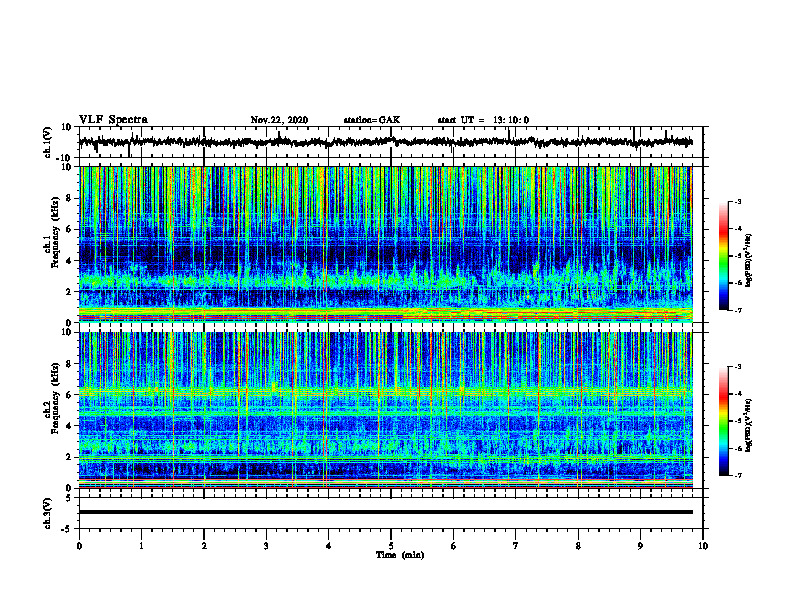Click time axis tick label "9"
This screenshot has height=612, width=792.
point(640,546)
